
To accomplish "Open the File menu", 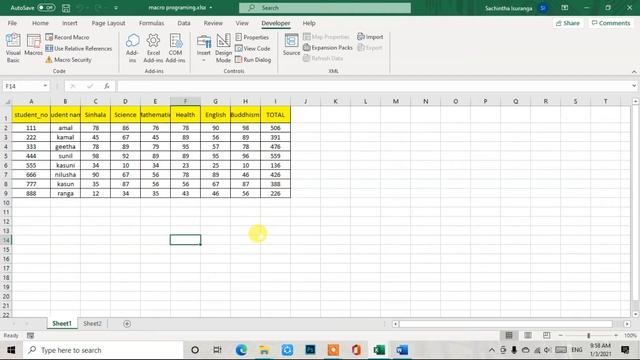I will click(x=12, y=23).
